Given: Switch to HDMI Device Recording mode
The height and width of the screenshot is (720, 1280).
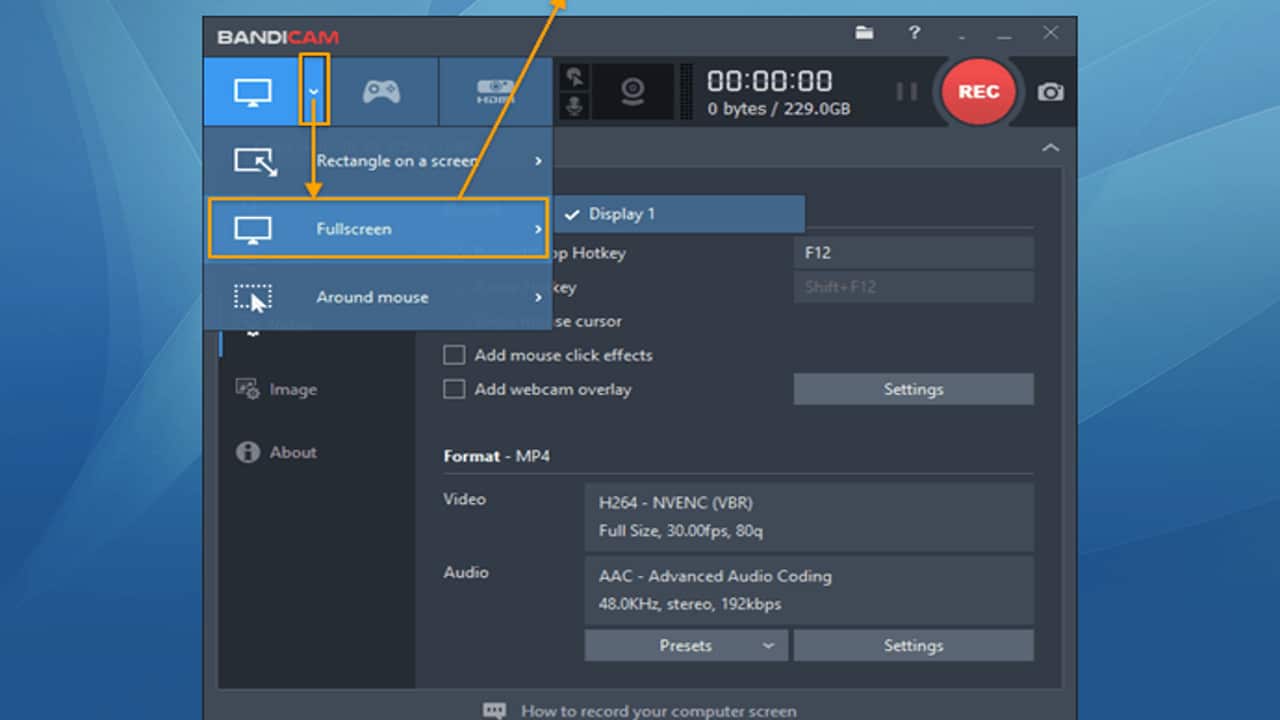Looking at the screenshot, I should (496, 92).
